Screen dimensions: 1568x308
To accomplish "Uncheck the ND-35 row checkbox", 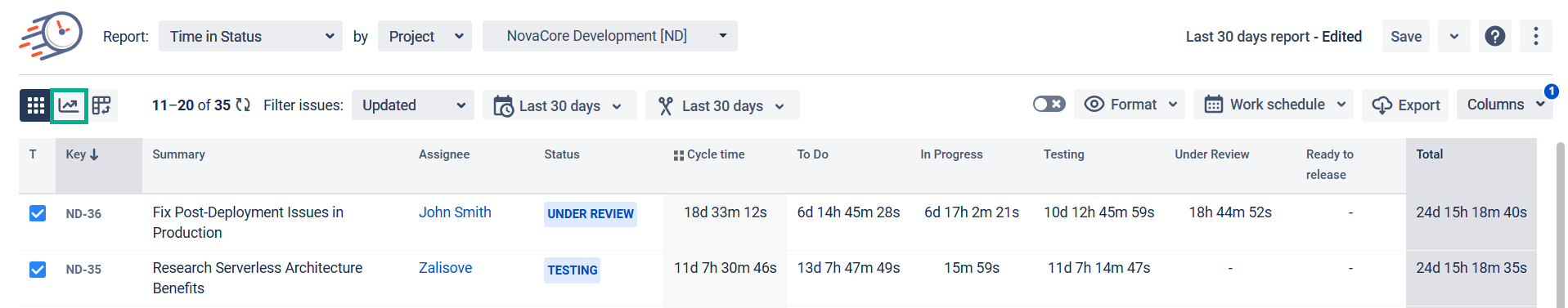I will click(38, 269).
